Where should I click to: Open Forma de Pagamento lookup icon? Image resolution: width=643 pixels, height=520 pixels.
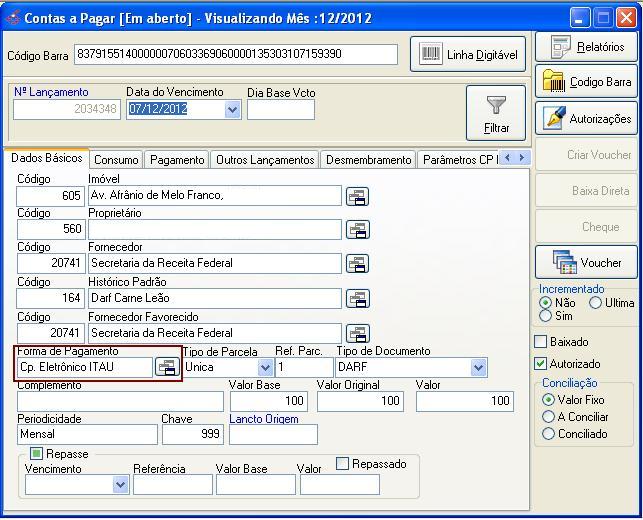167,368
